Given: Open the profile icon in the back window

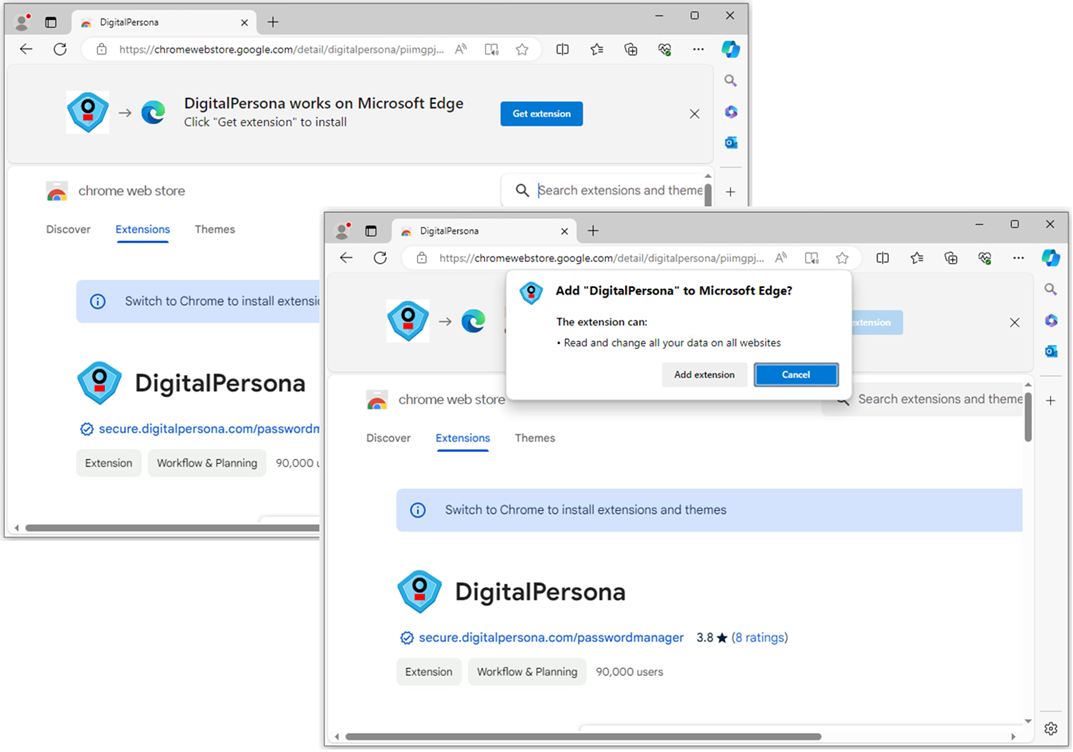Looking at the screenshot, I should click(22, 23).
